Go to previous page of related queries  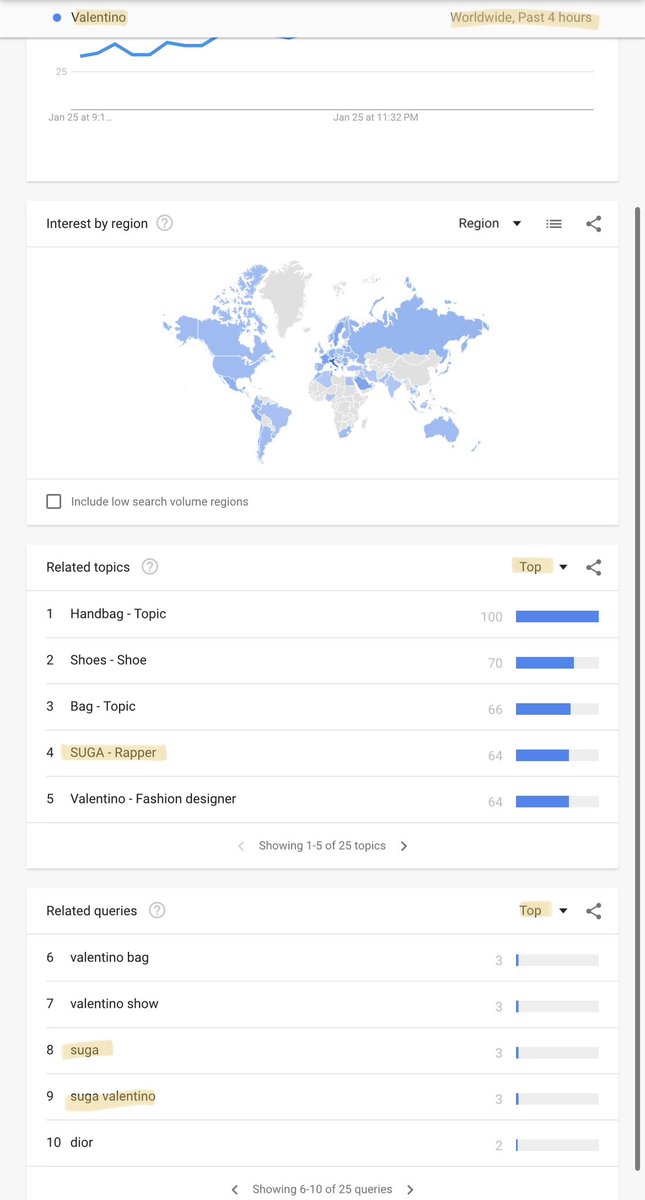point(234,1190)
